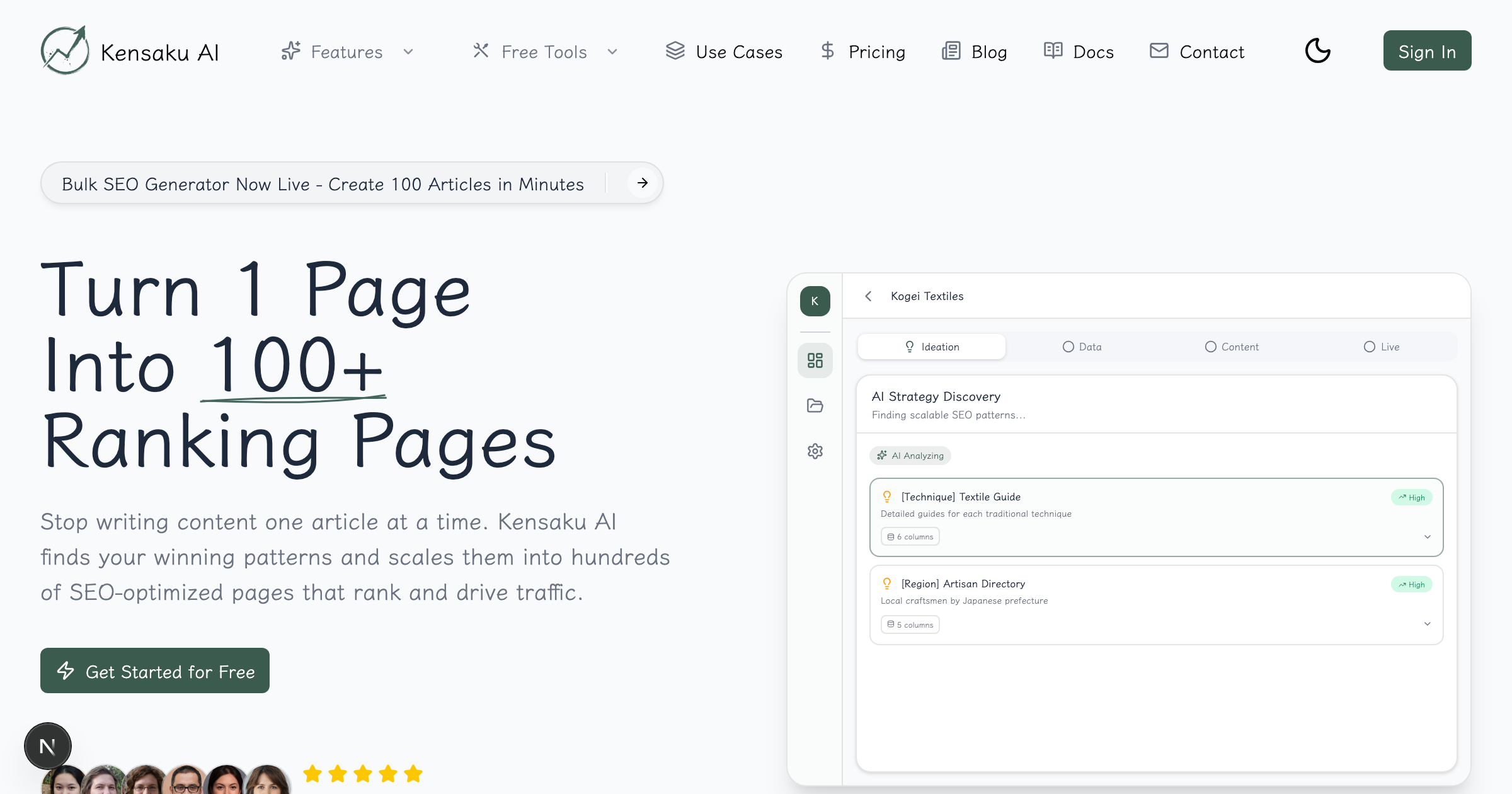
Task: Go back using Kogei Textiles chevron
Action: click(x=869, y=296)
